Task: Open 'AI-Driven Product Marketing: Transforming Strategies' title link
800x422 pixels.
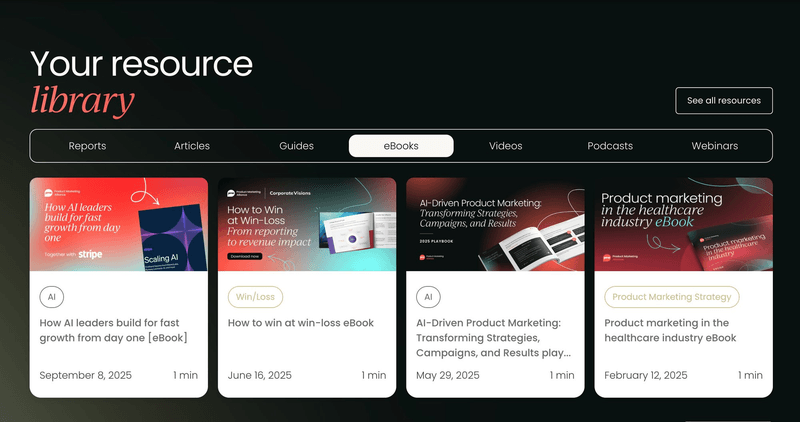Action: pyautogui.click(x=494, y=337)
